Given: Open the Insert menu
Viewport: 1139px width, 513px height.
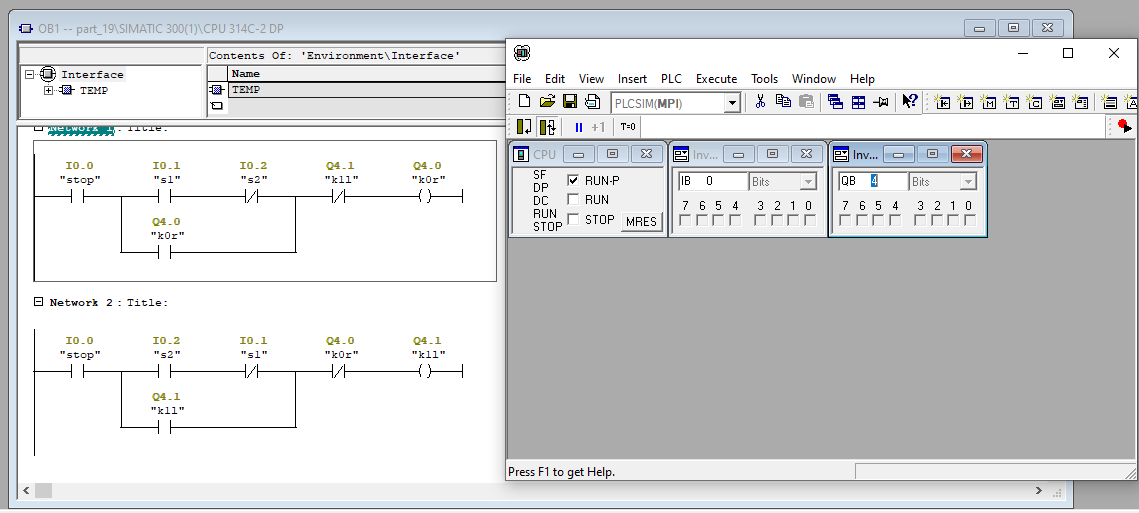Looking at the screenshot, I should 632,78.
